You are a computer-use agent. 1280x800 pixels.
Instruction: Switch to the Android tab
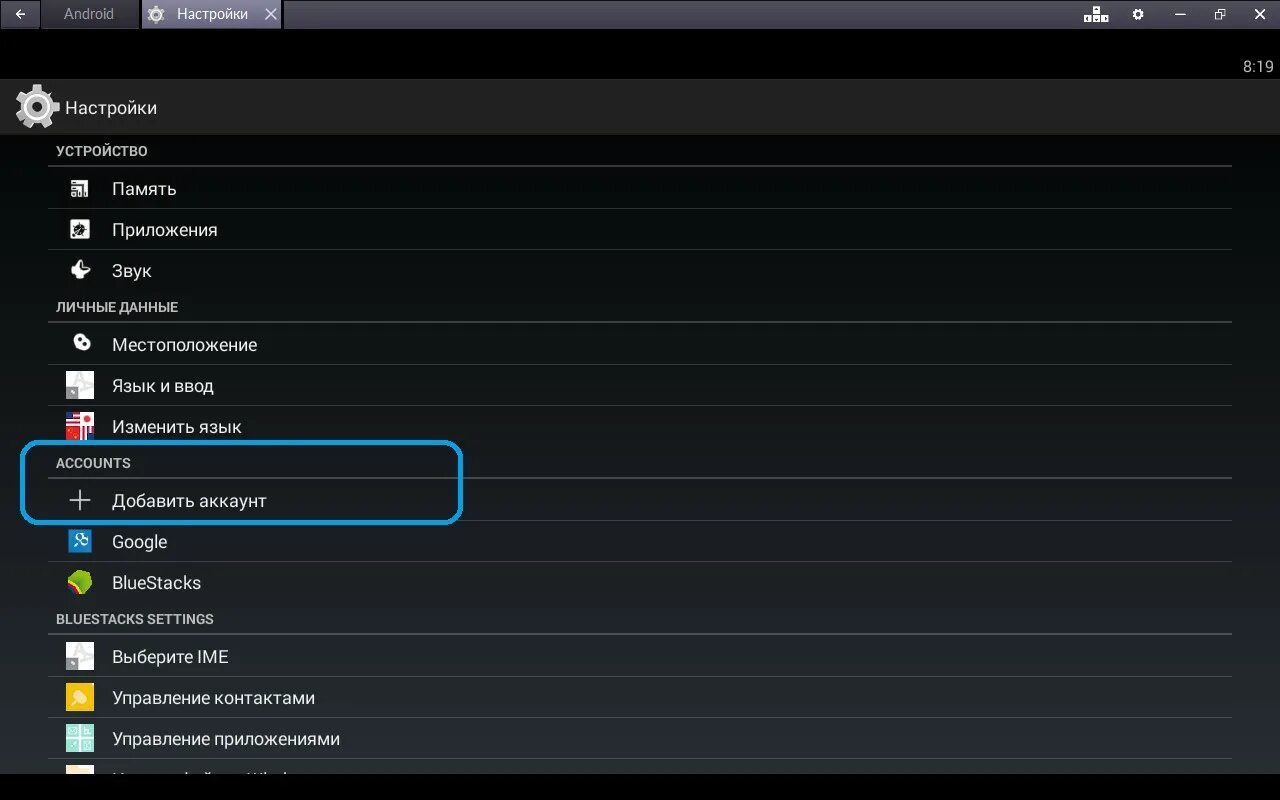[89, 14]
